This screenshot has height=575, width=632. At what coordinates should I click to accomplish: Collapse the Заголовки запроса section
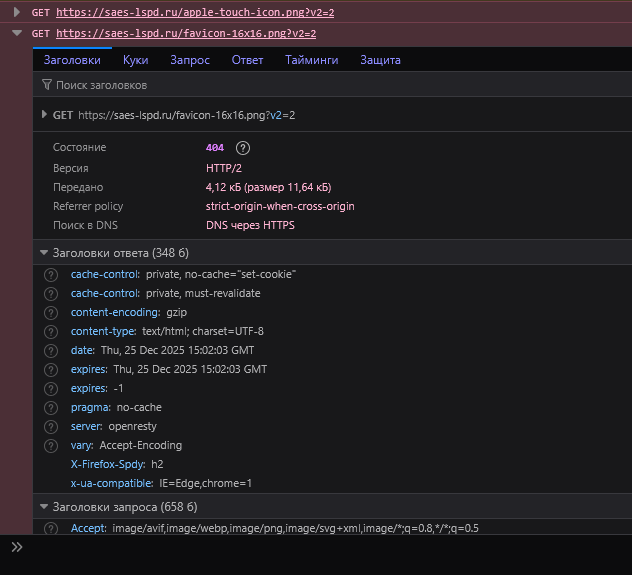43,507
